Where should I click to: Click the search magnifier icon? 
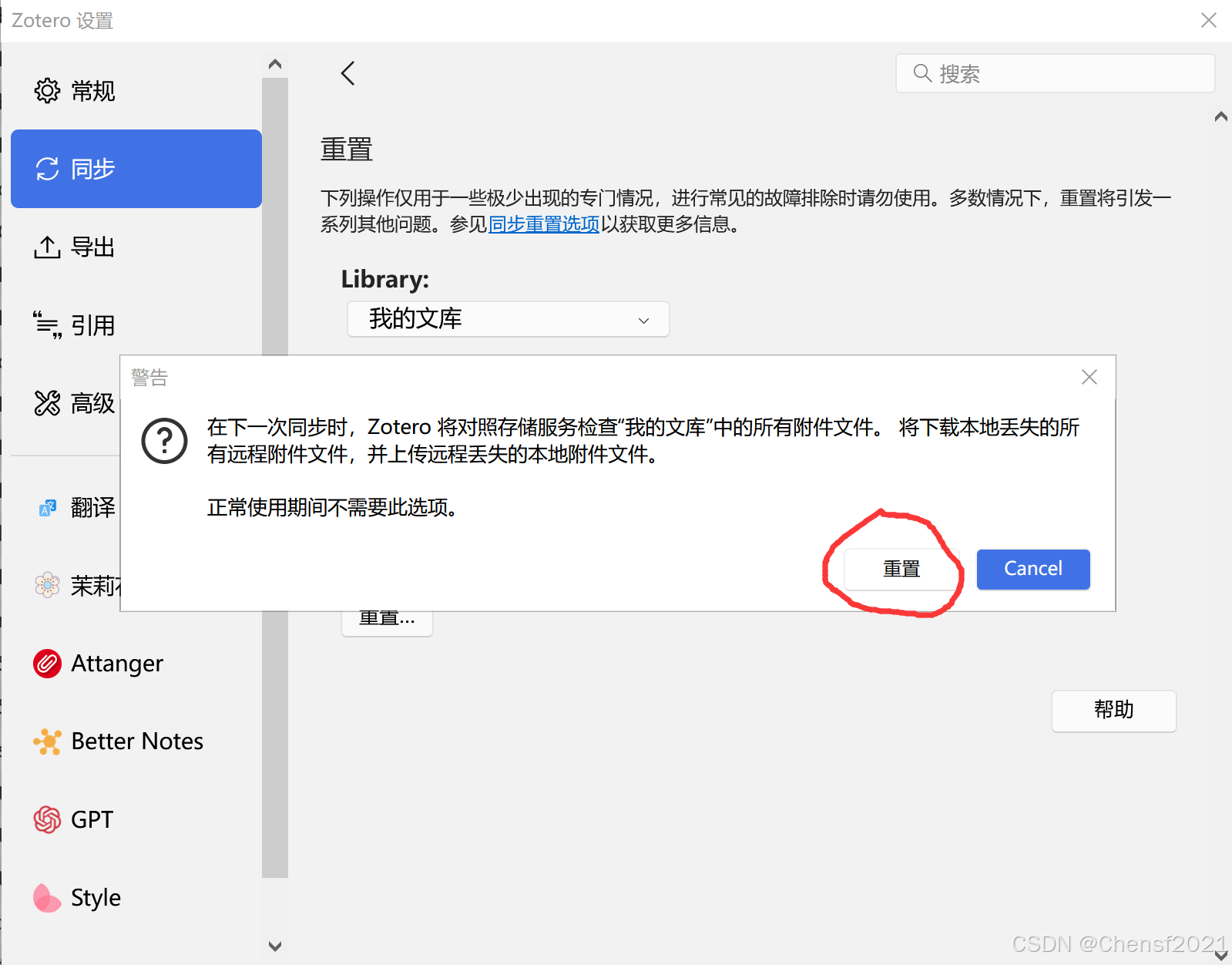pyautogui.click(x=921, y=73)
